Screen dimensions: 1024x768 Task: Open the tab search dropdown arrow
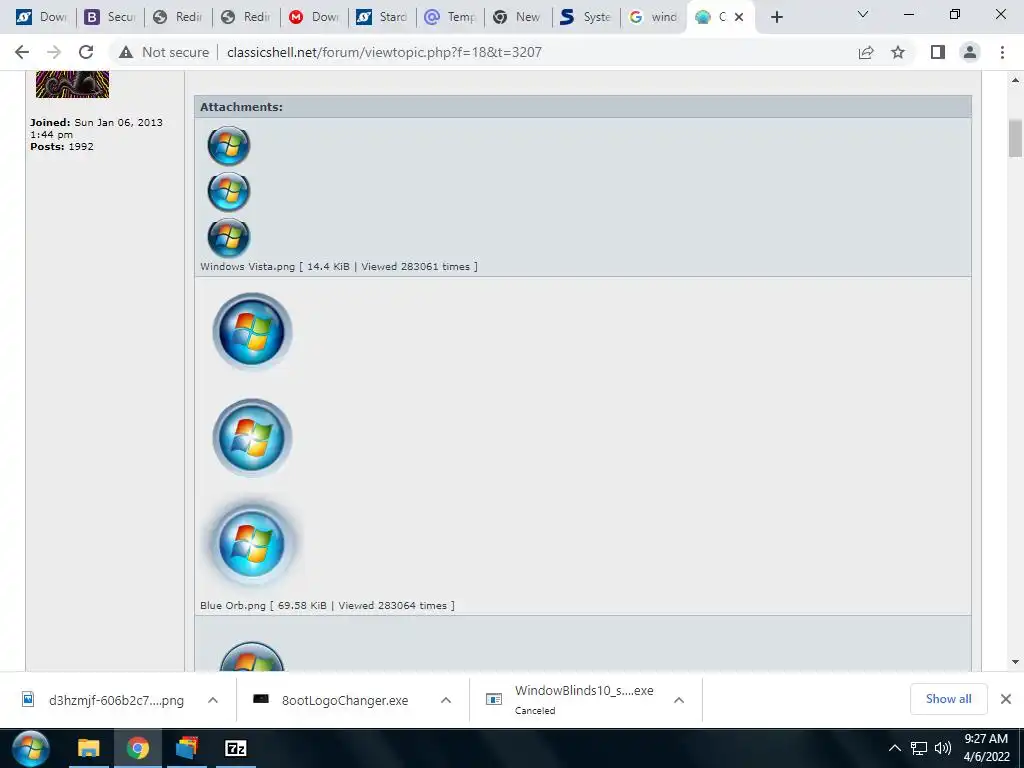coord(863,14)
